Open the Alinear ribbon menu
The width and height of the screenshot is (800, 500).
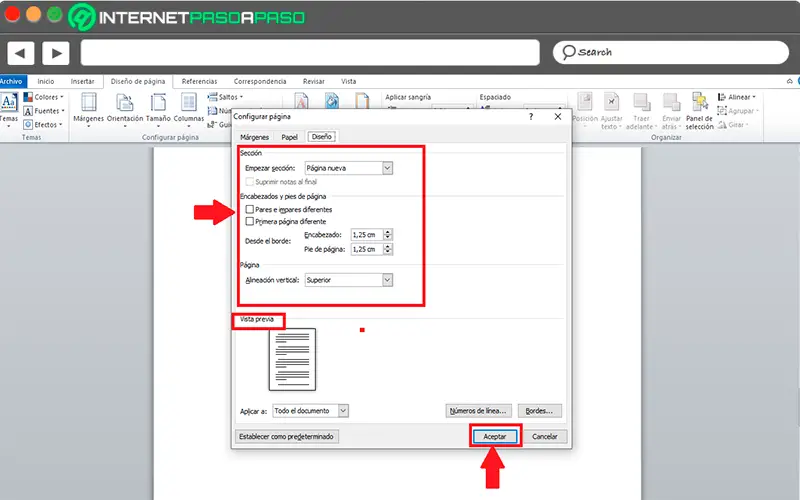(737, 97)
